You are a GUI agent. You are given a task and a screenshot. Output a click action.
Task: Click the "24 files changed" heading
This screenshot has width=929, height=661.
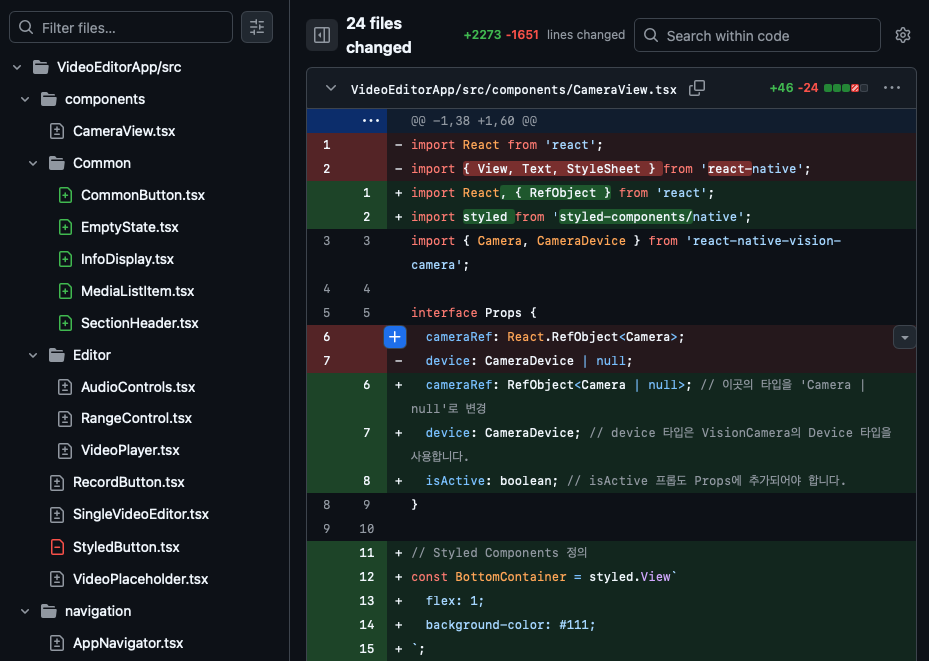(379, 35)
